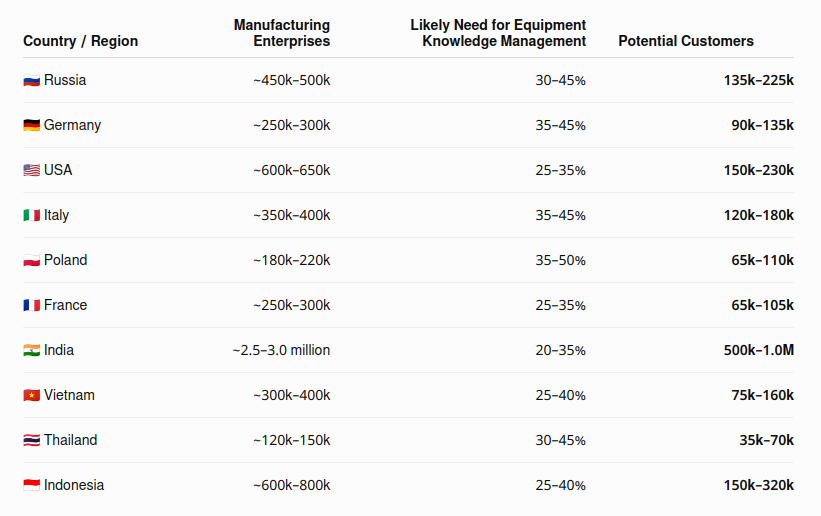Click the USA flag icon
The image size is (821, 516).
(x=31, y=171)
